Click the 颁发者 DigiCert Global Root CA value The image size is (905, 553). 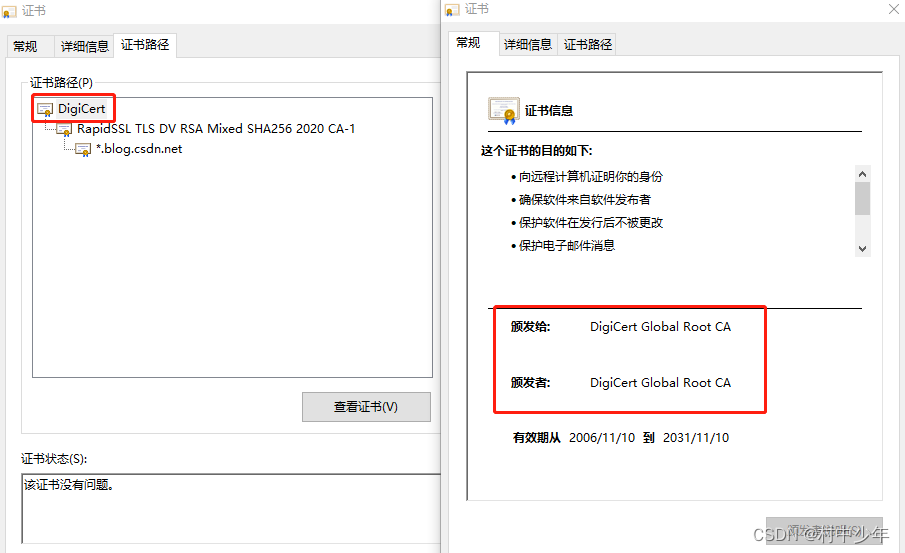pyautogui.click(x=660, y=383)
